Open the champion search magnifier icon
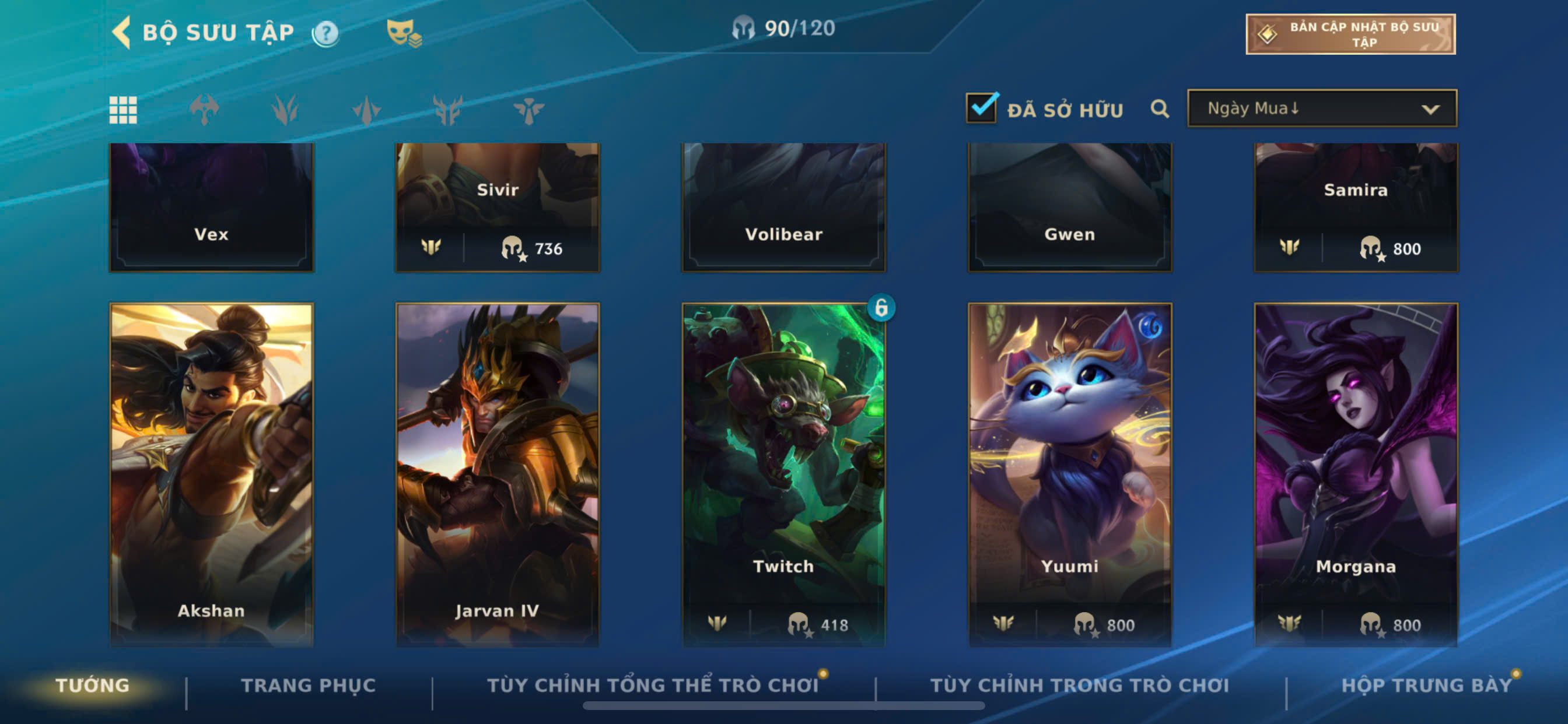Image resolution: width=1568 pixels, height=724 pixels. coord(1160,109)
